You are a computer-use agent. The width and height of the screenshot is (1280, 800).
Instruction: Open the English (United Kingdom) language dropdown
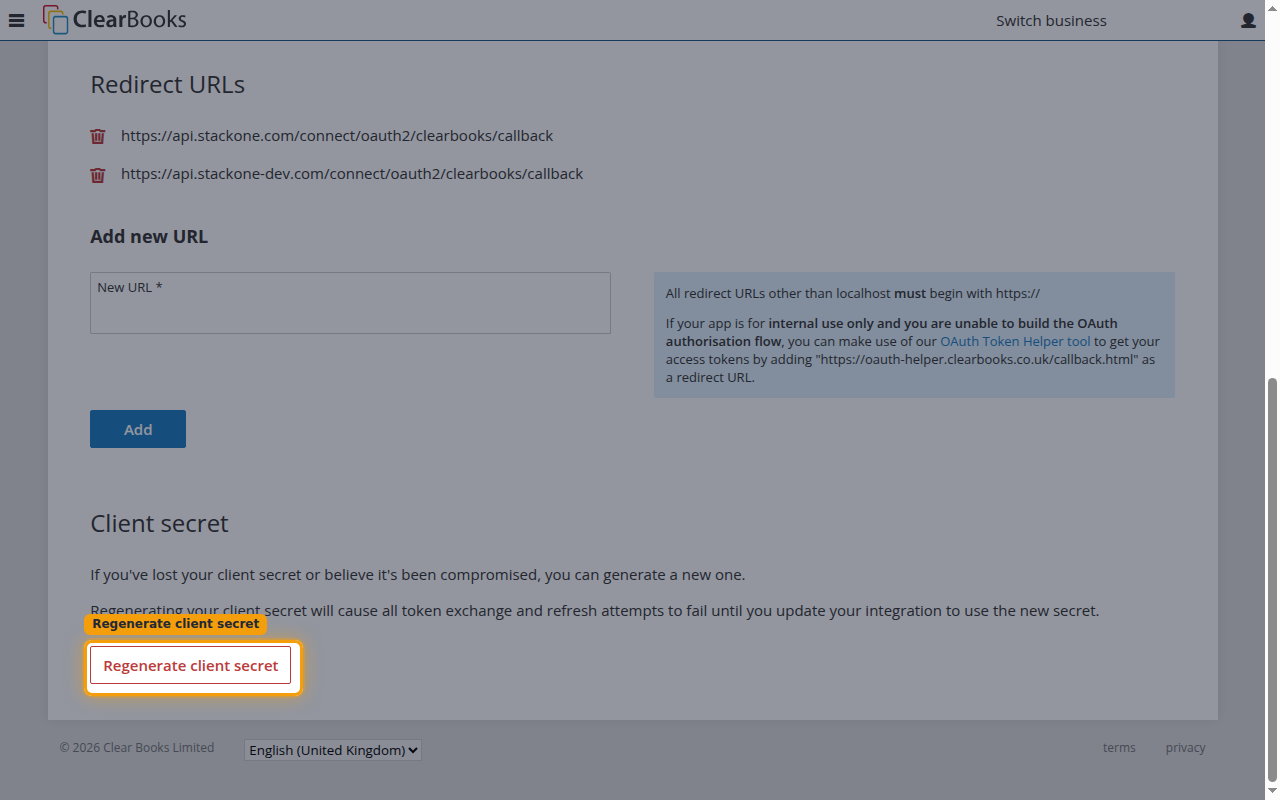click(333, 750)
